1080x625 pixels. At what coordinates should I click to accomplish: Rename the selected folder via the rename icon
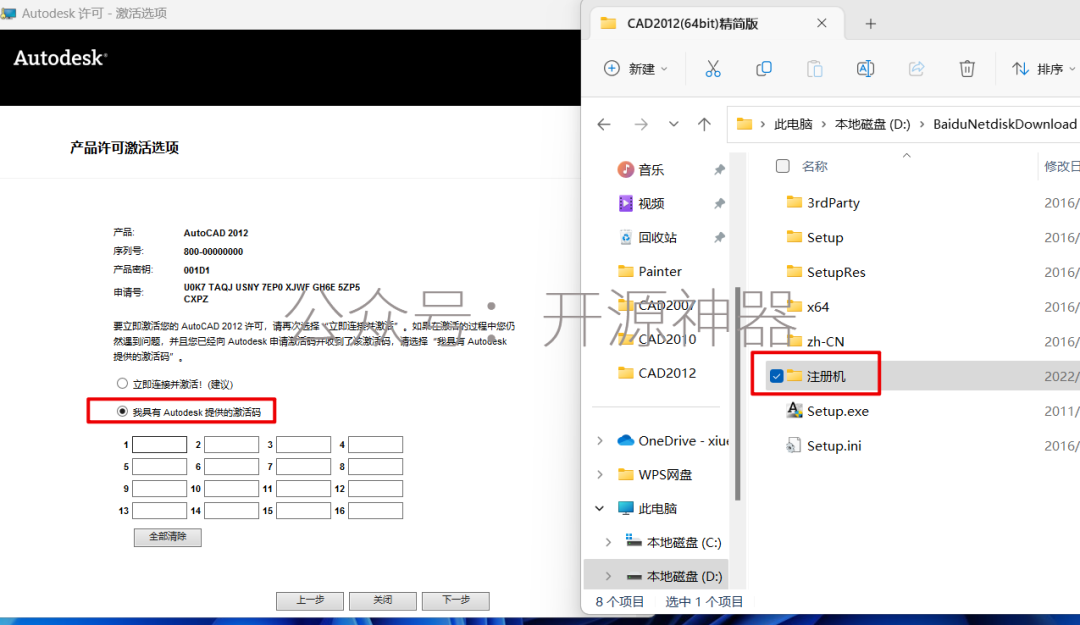point(866,68)
